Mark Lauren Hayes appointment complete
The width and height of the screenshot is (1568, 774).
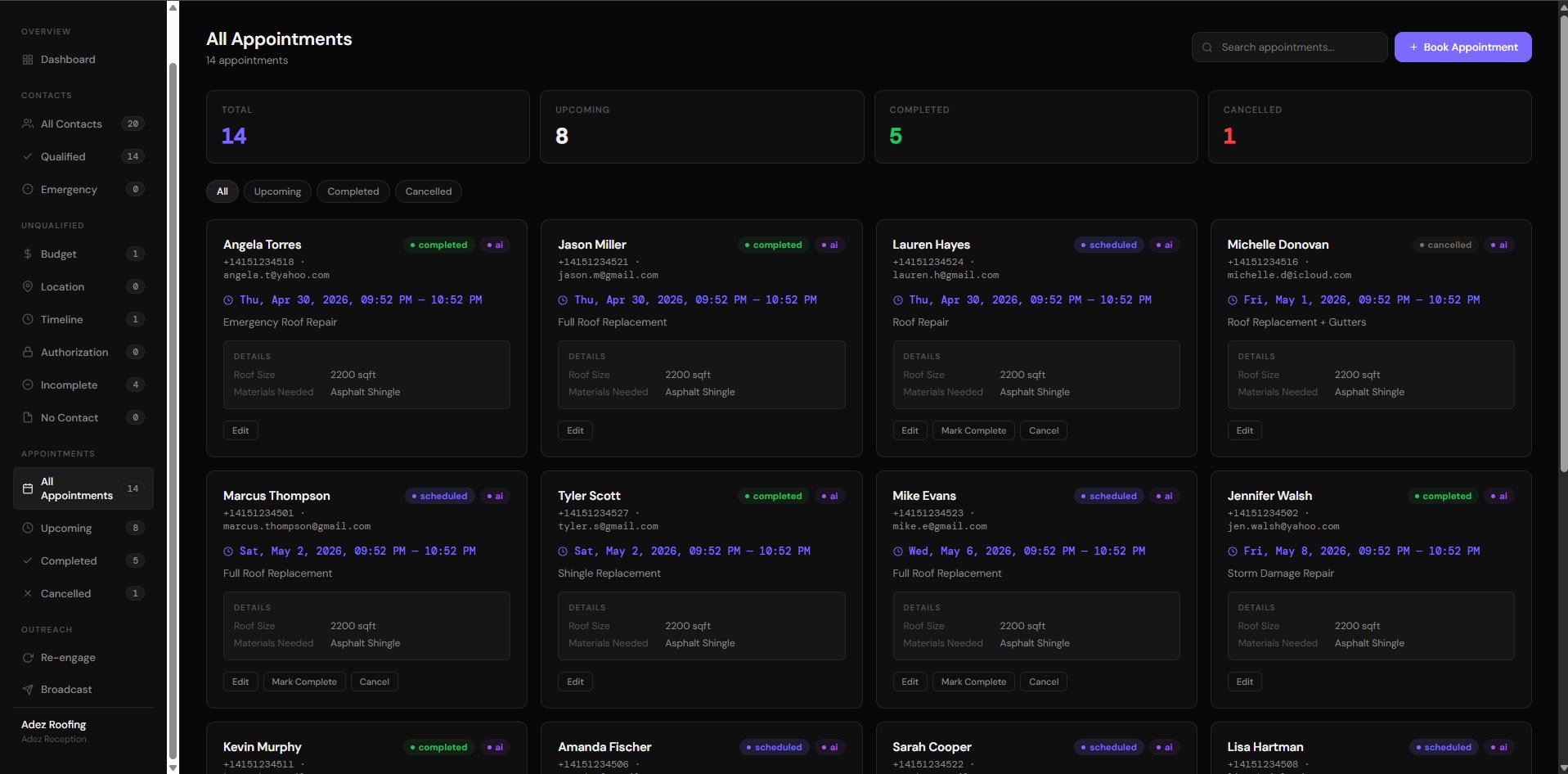point(973,430)
